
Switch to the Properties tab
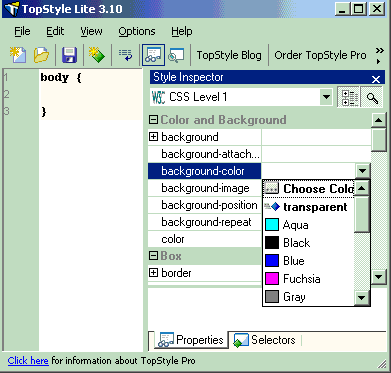[x=191, y=340]
